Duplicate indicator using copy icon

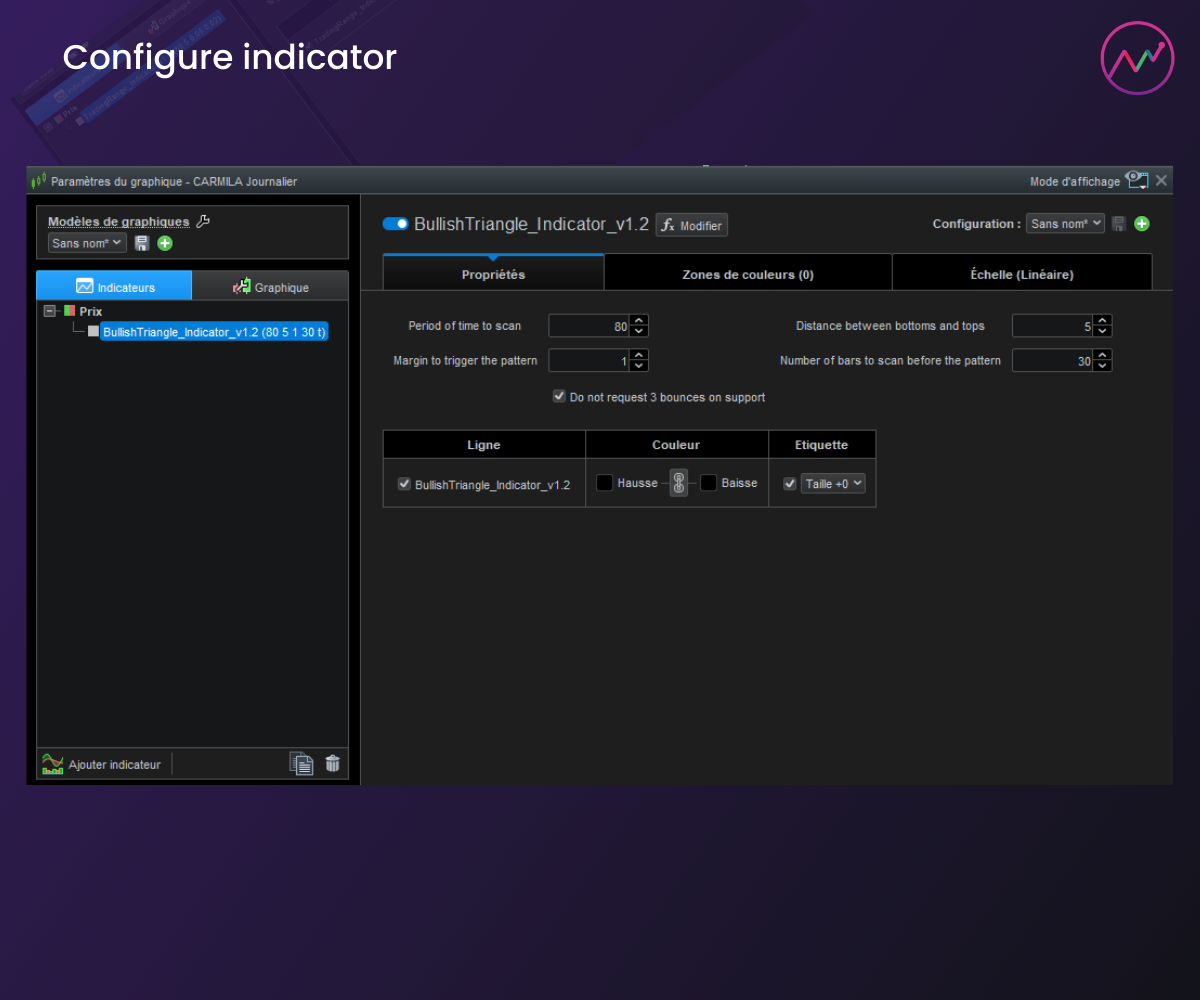pyautogui.click(x=301, y=764)
